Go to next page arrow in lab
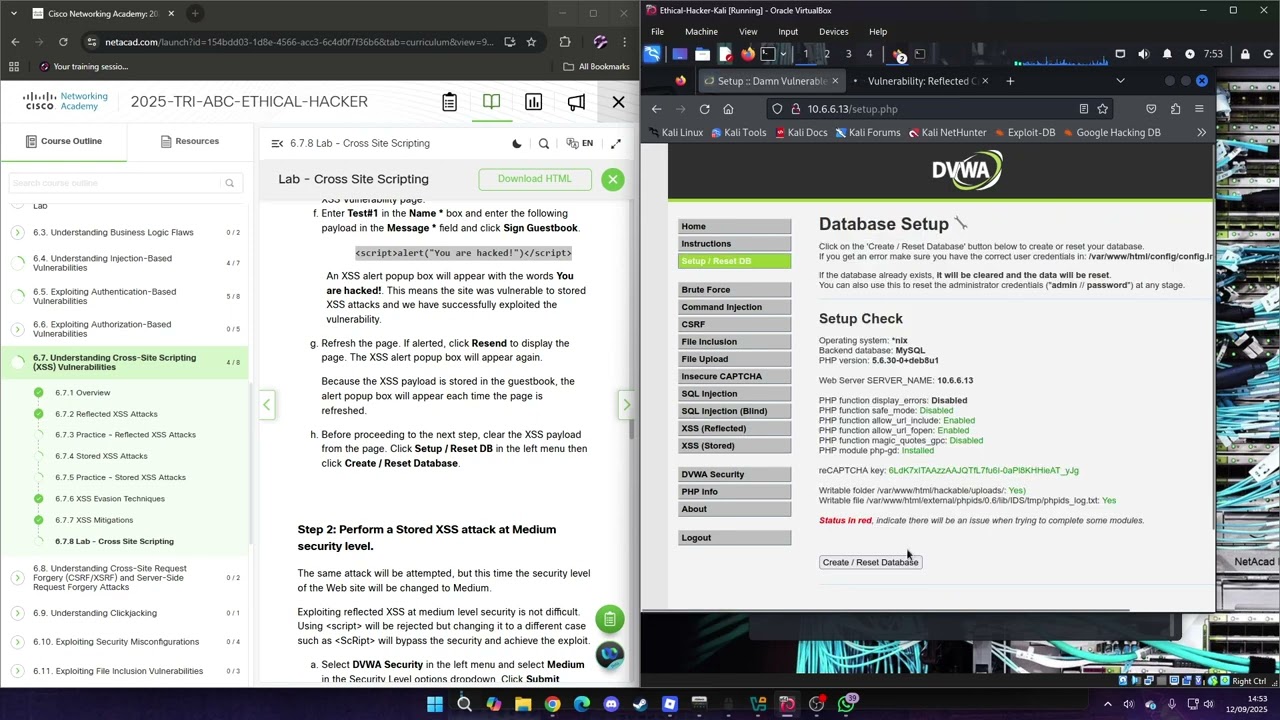 (x=627, y=405)
